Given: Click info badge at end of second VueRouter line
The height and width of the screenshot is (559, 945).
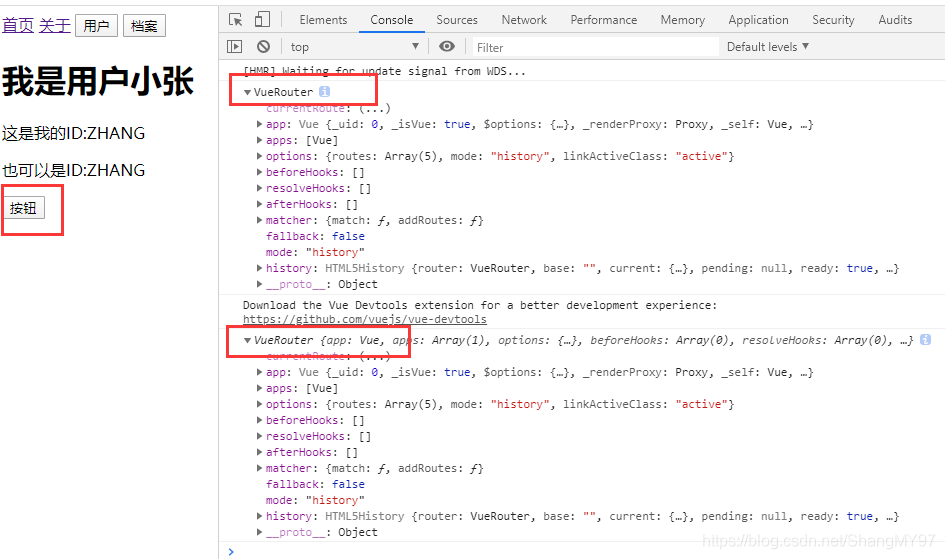Looking at the screenshot, I should (925, 340).
